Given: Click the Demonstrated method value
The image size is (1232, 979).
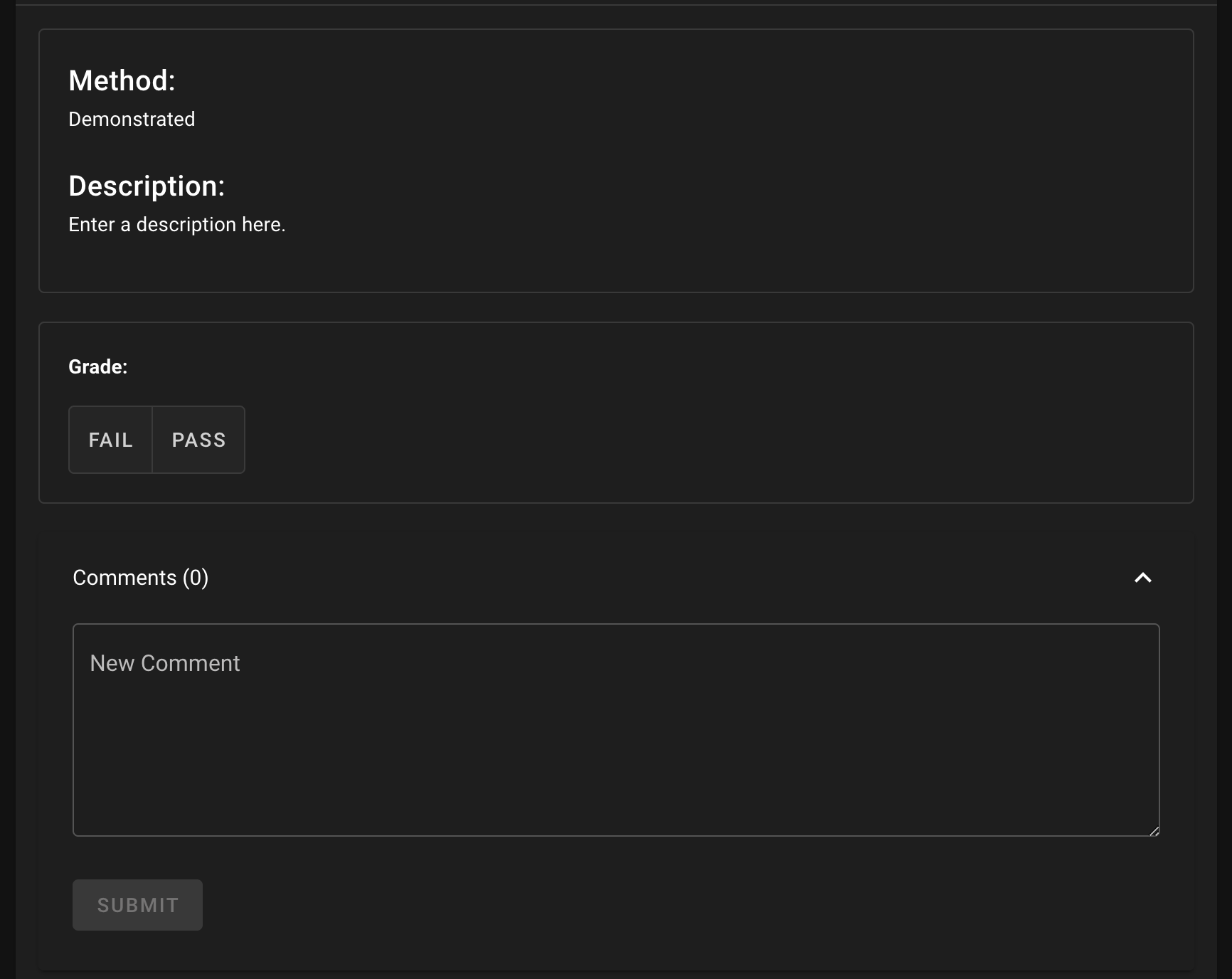Looking at the screenshot, I should coord(132,120).
